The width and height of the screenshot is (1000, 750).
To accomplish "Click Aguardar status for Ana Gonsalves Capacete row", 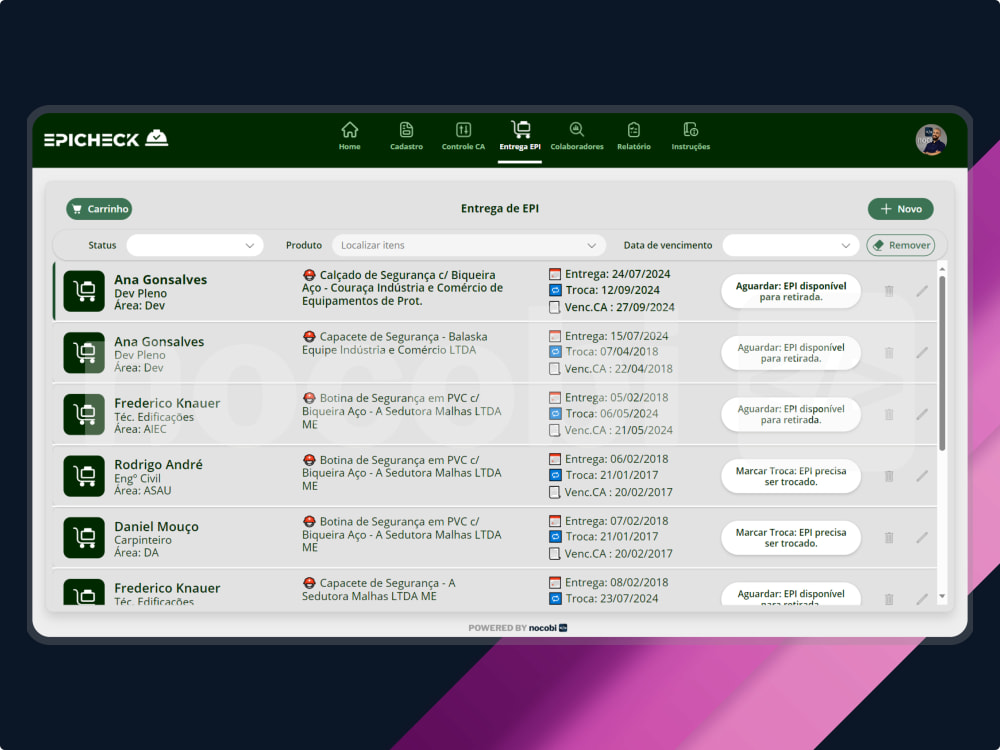I will [x=791, y=353].
